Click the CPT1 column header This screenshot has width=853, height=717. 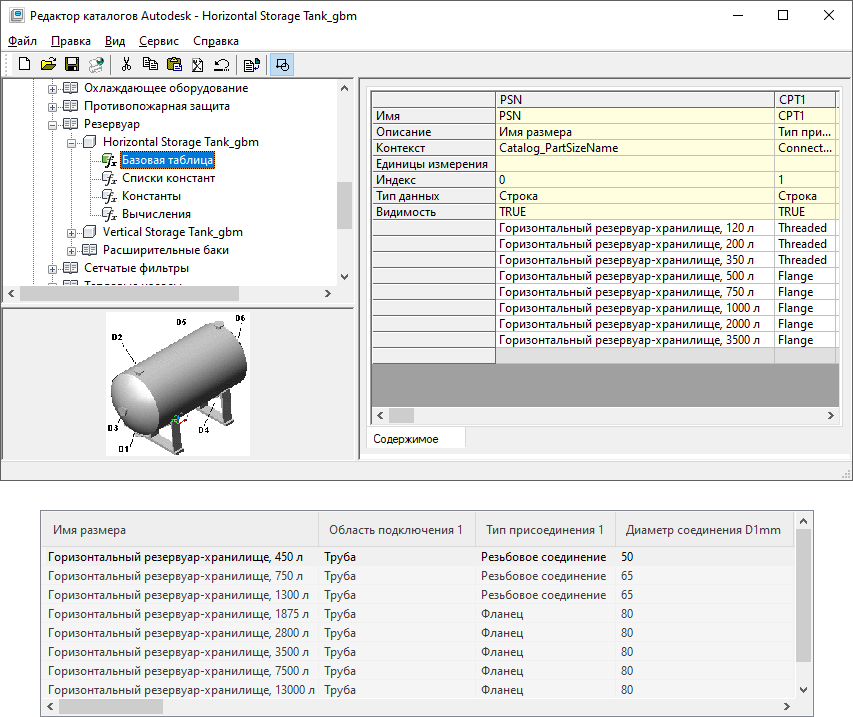(x=805, y=100)
